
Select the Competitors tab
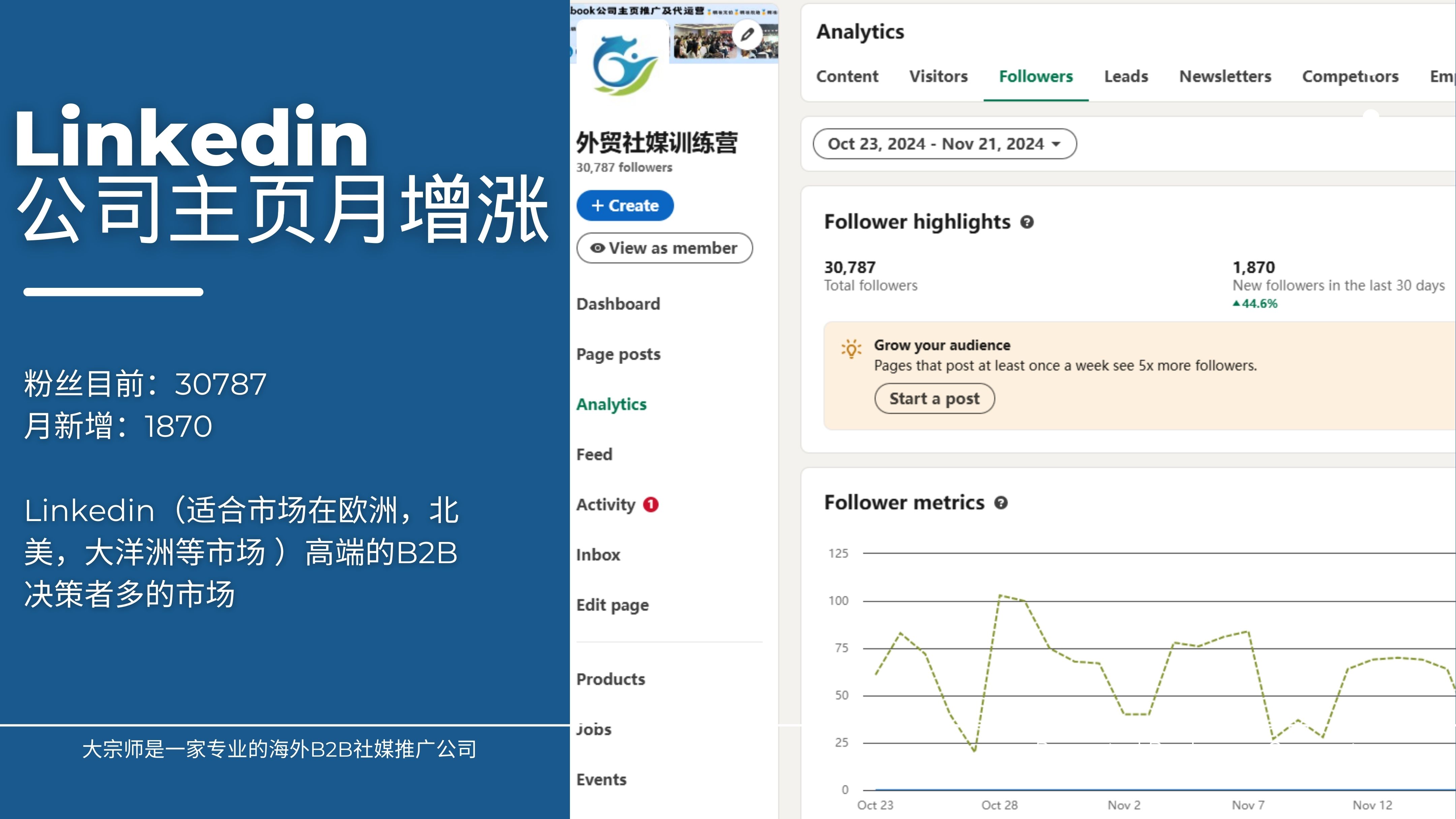click(1350, 76)
